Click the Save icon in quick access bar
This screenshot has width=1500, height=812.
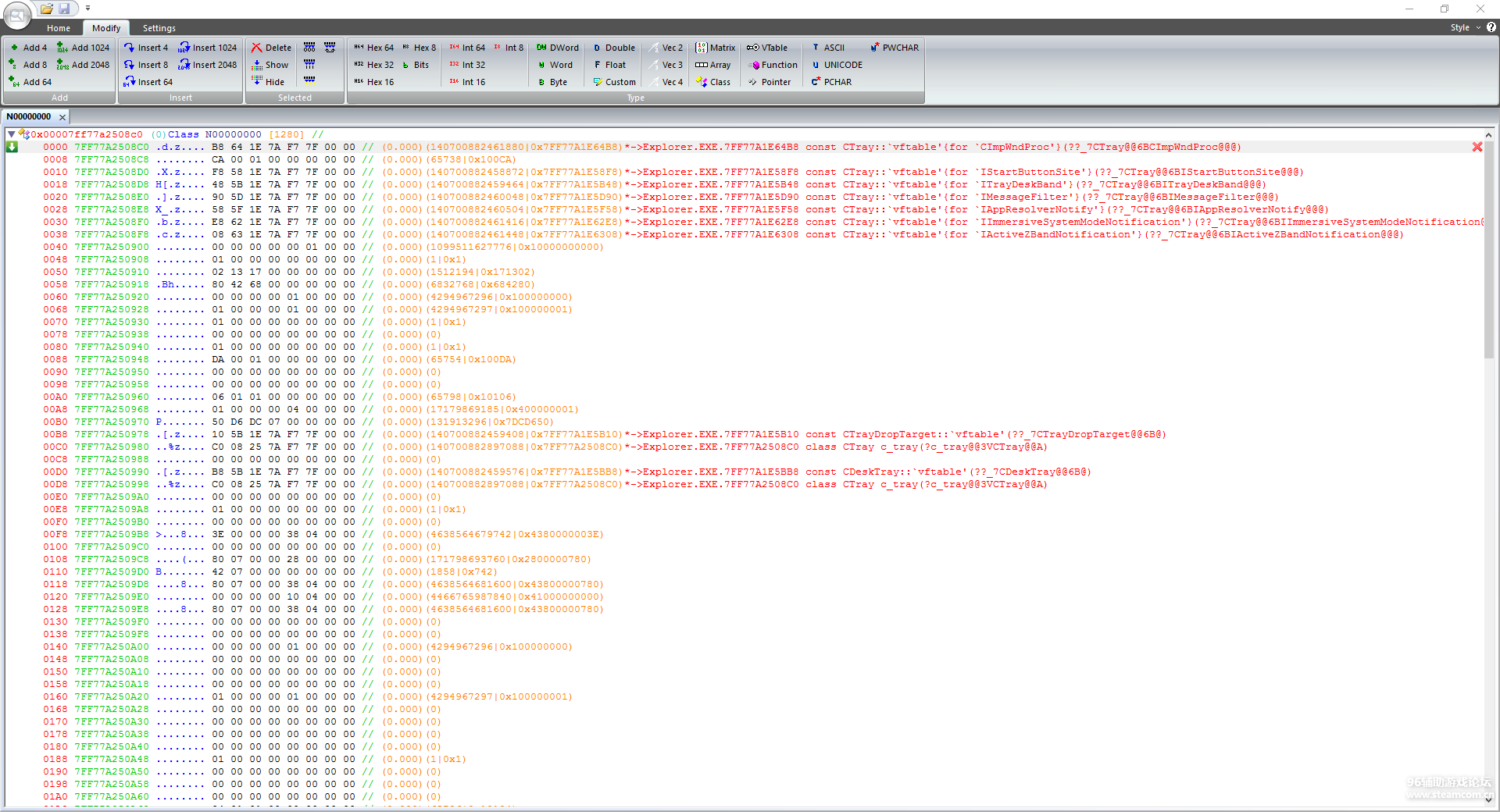[x=64, y=9]
